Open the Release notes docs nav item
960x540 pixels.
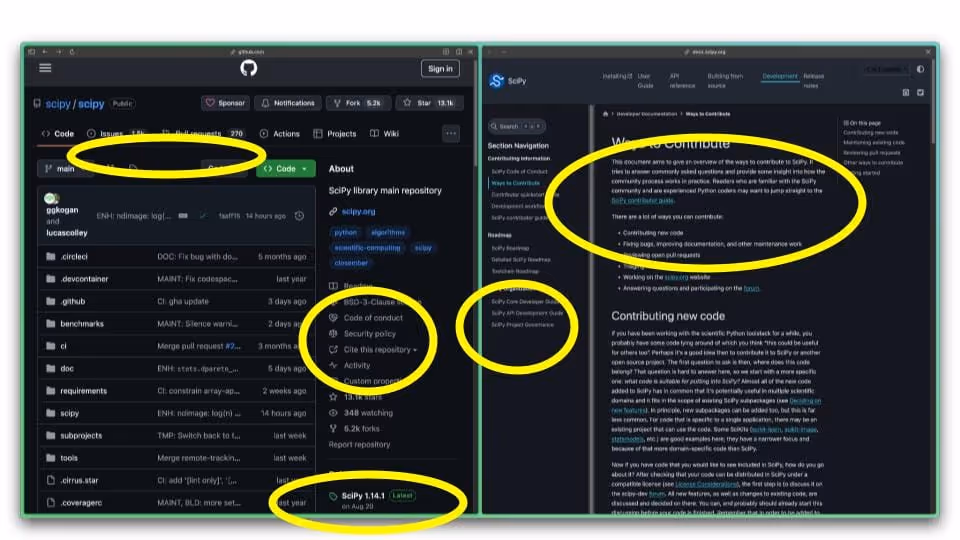click(x=813, y=81)
